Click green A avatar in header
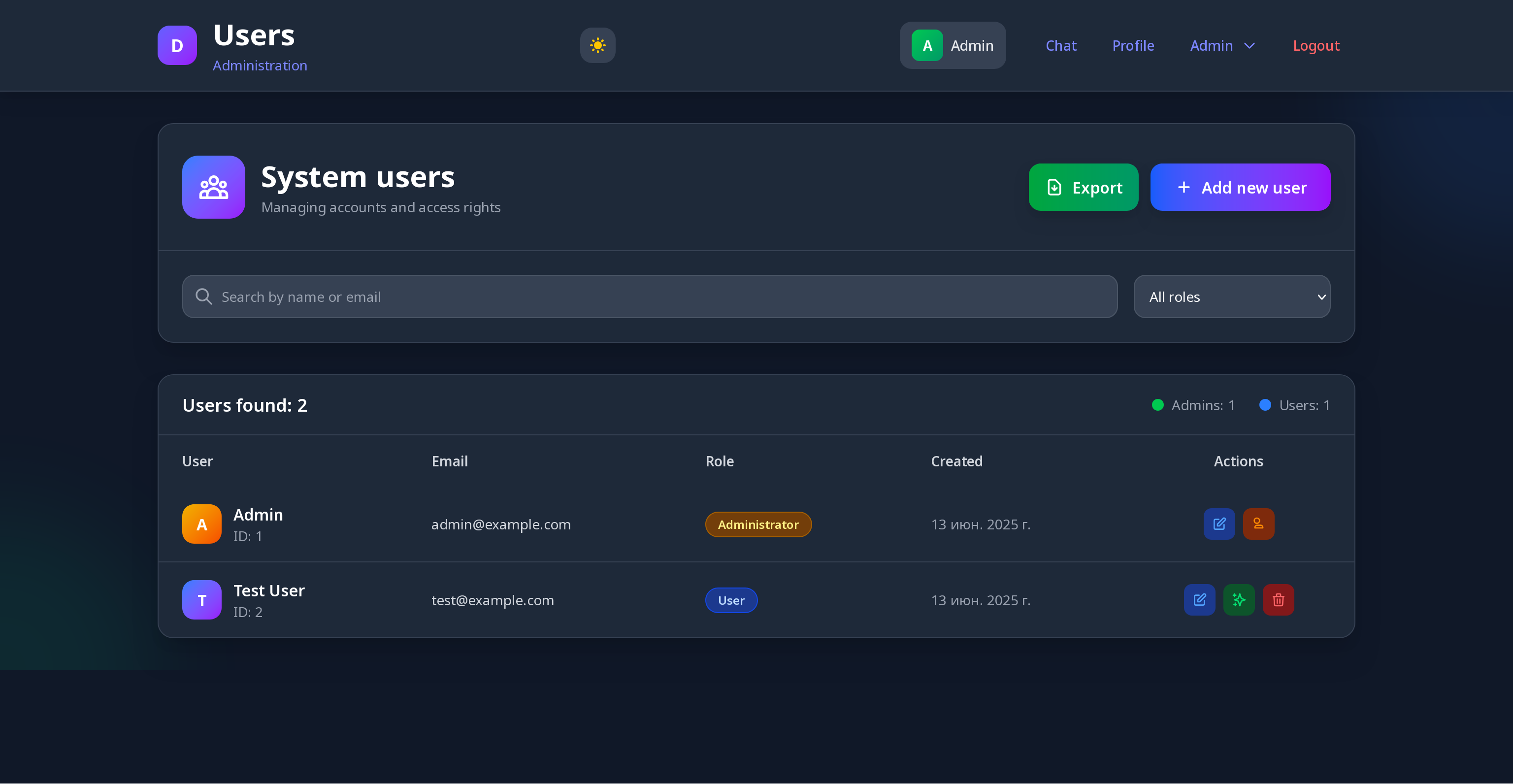 click(x=927, y=45)
